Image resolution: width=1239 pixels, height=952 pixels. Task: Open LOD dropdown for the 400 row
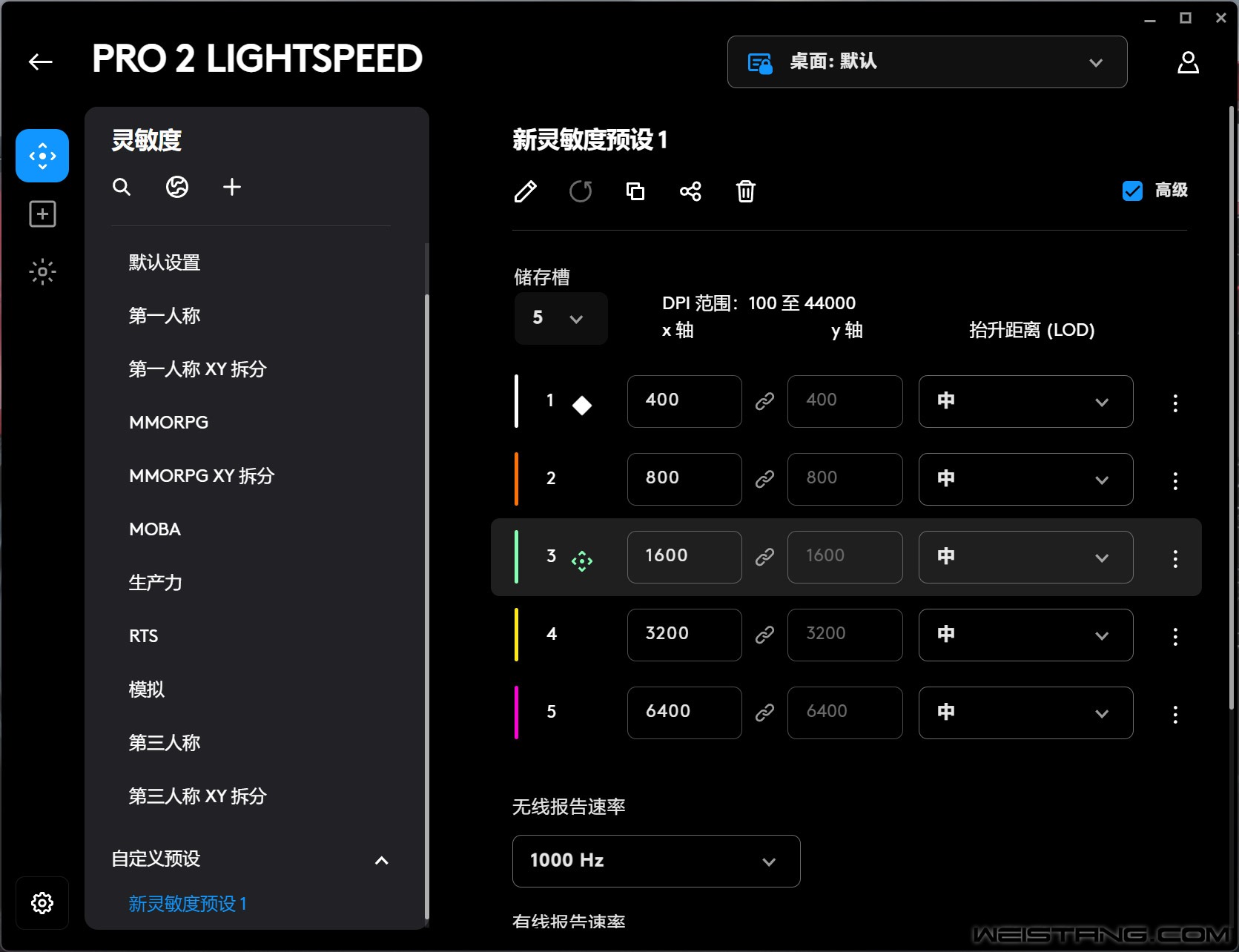pos(1025,401)
